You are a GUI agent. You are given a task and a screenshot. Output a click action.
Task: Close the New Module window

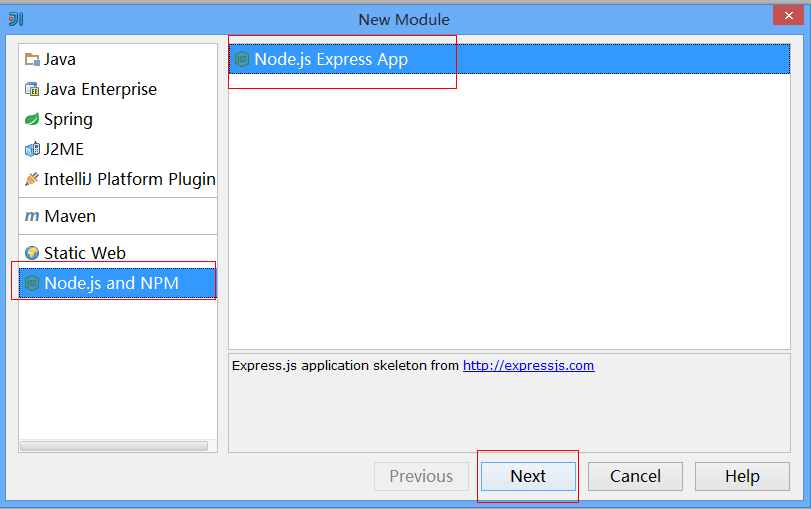pyautogui.click(x=787, y=15)
